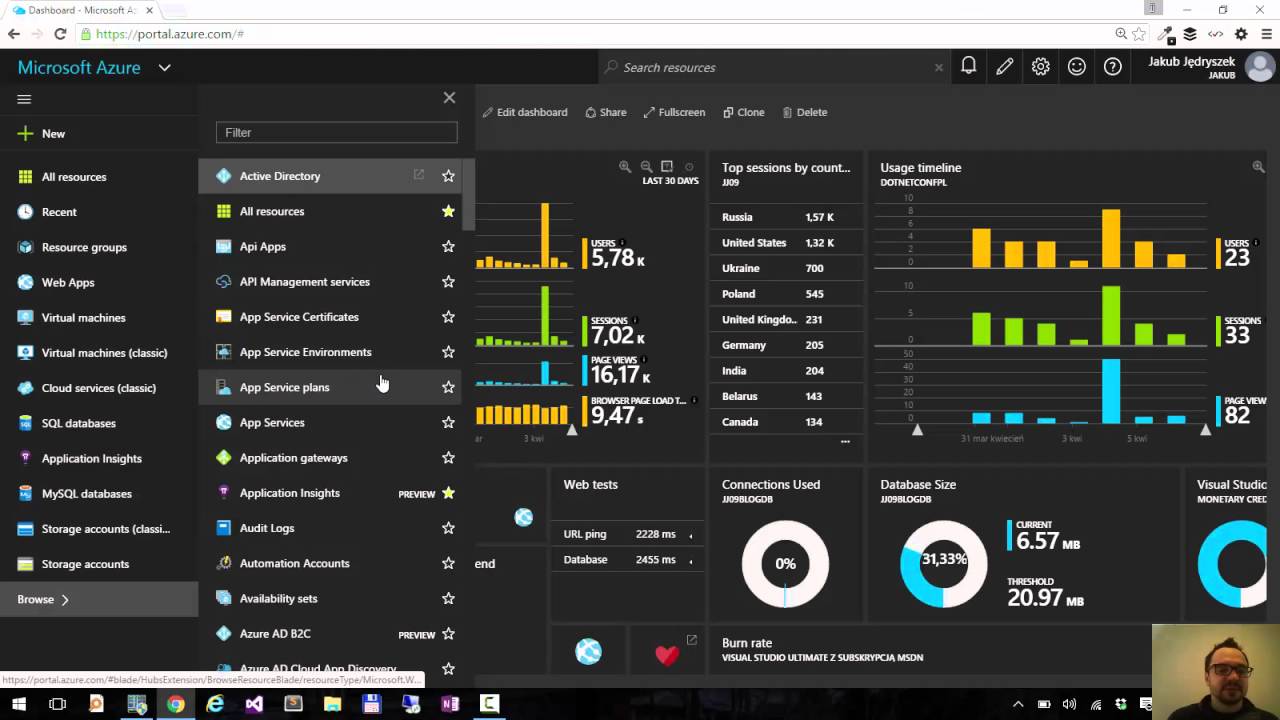This screenshot has height=720, width=1280.
Task: Click the App Services icon in list
Action: coord(224,422)
